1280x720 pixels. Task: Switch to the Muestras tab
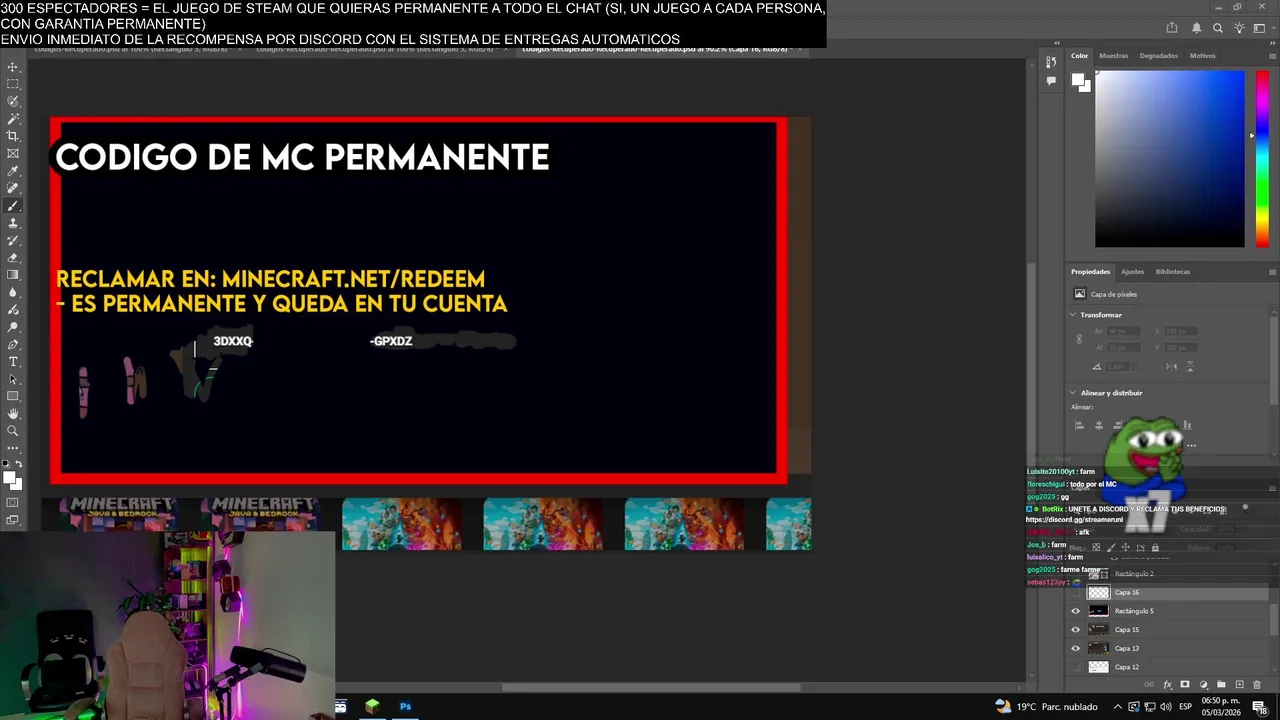point(1113,56)
